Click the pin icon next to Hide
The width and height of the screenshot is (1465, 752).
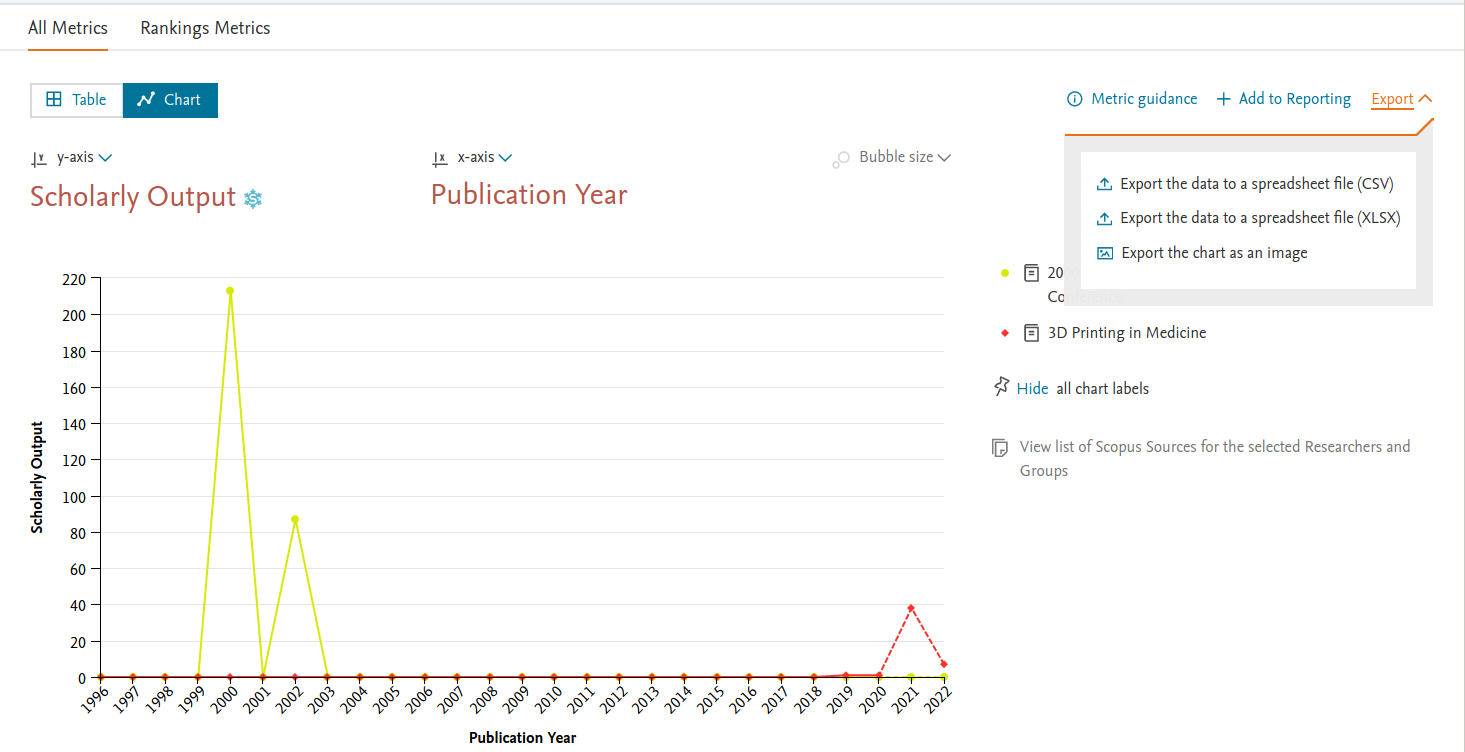(1001, 387)
